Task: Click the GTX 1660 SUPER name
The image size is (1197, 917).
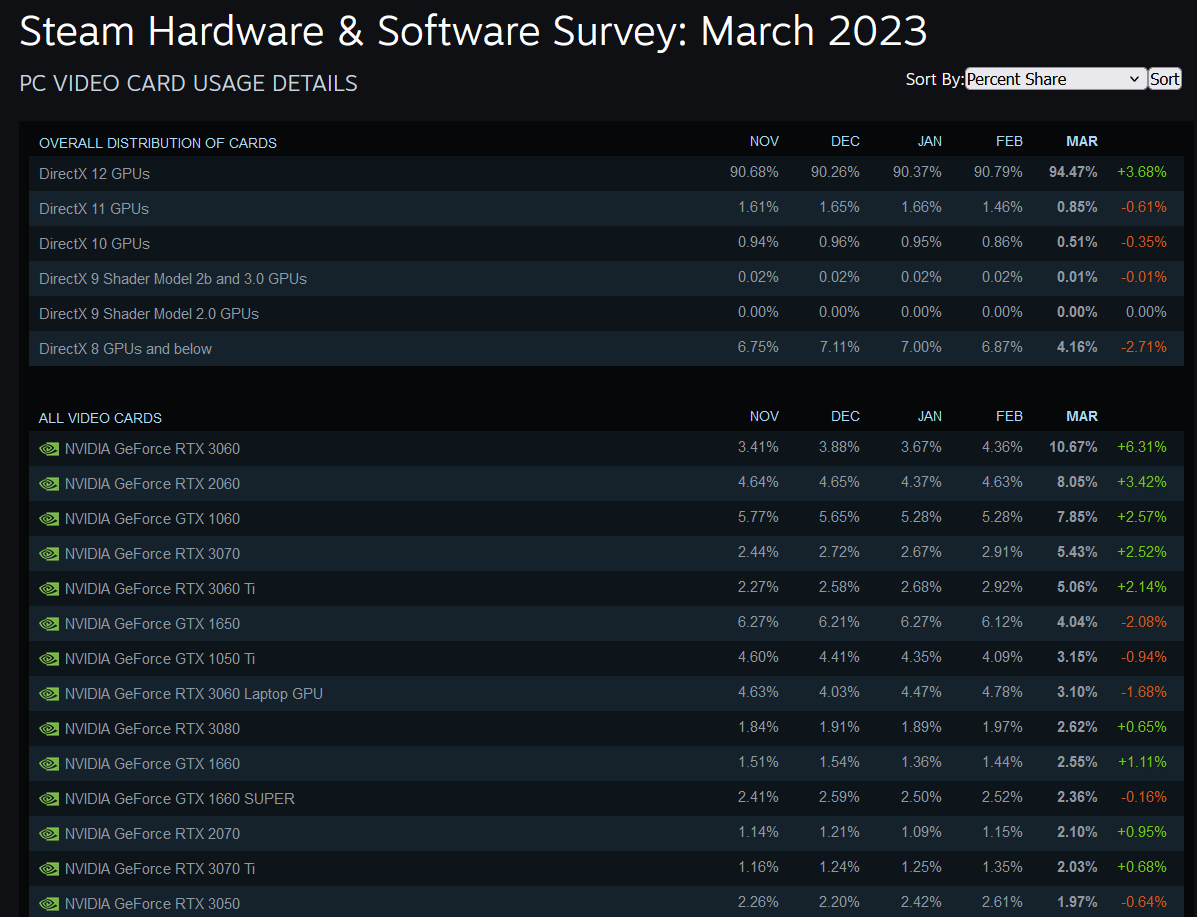Action: [x=179, y=799]
